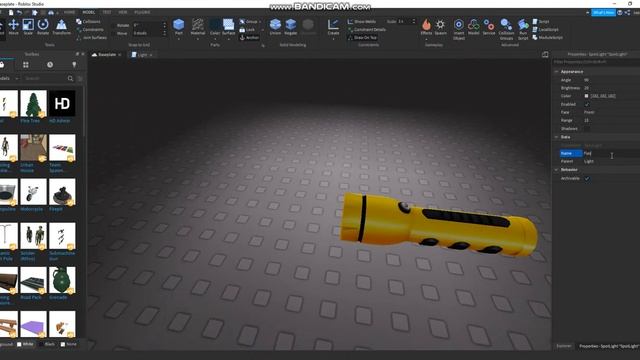640x360 pixels.
Task: Toggle Constraints in Tools group
Action: [90, 29]
